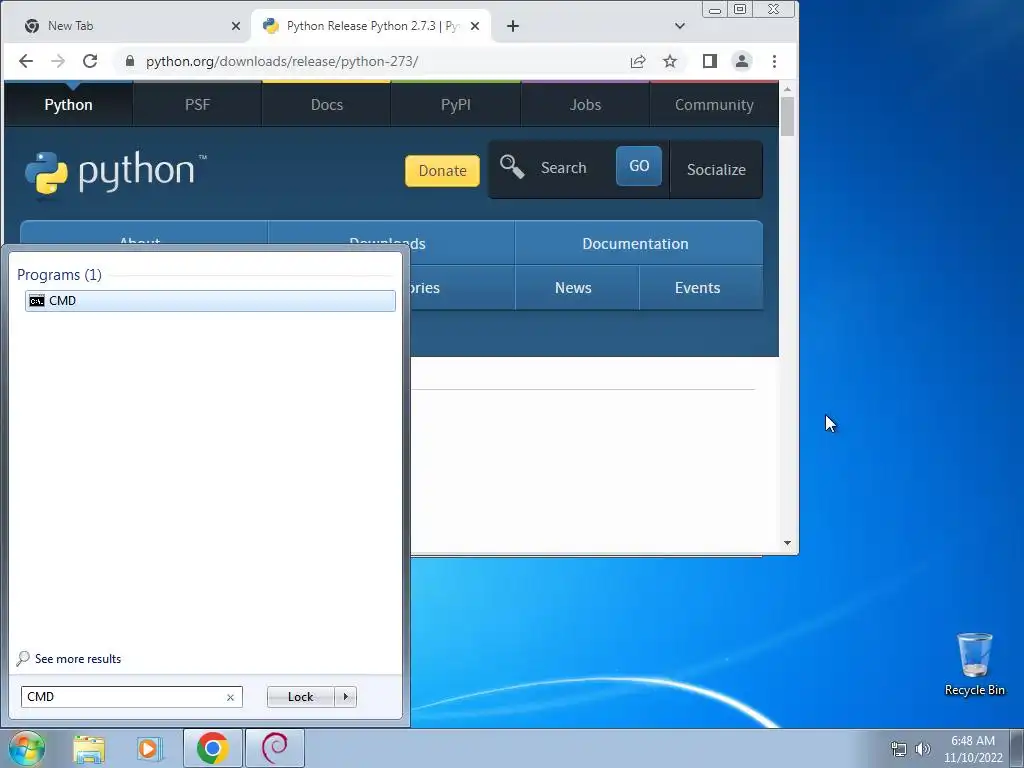
Task: Clear the Start menu search box
Action: point(231,697)
